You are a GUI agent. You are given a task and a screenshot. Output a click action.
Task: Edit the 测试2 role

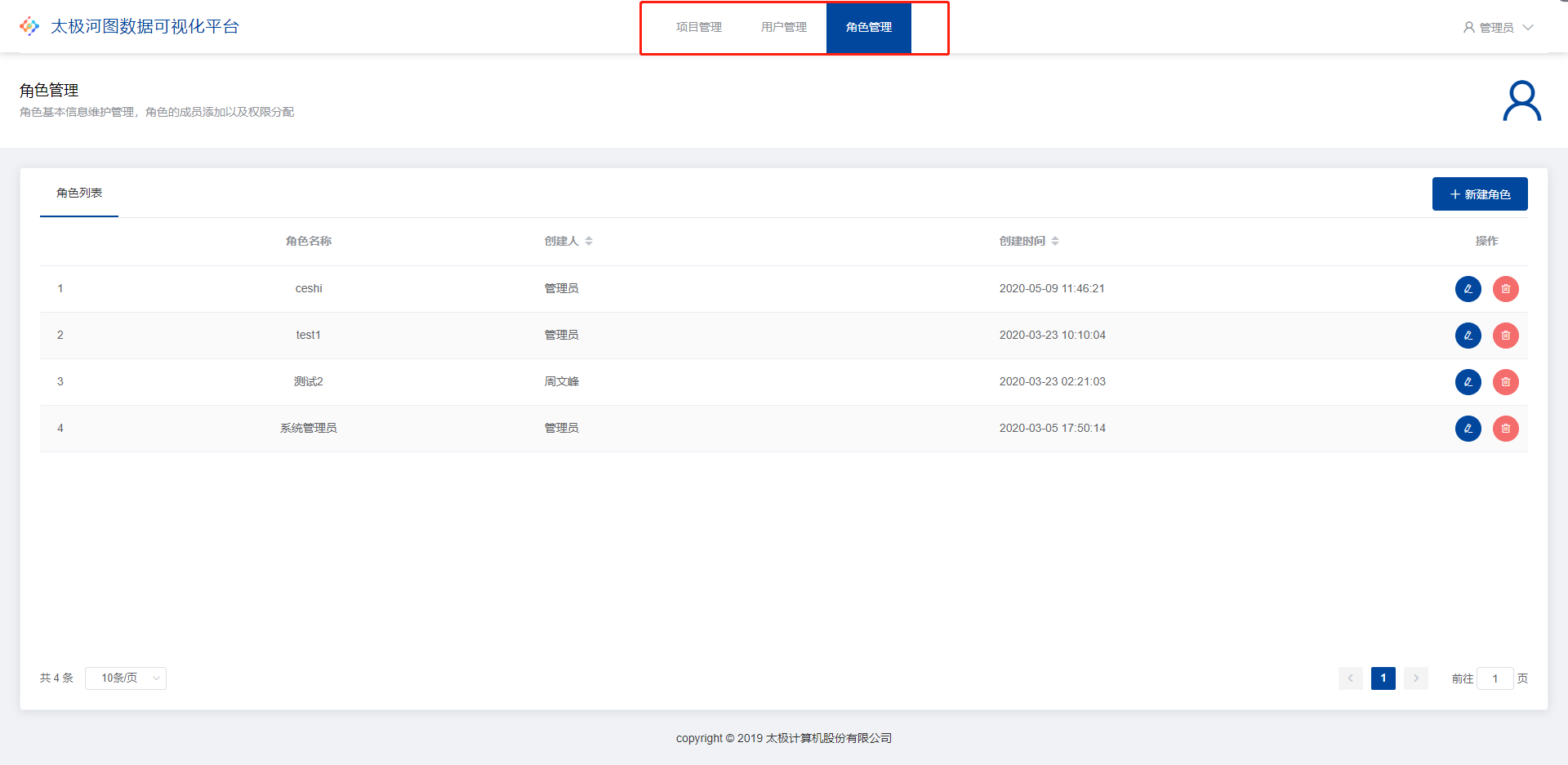click(x=1468, y=382)
